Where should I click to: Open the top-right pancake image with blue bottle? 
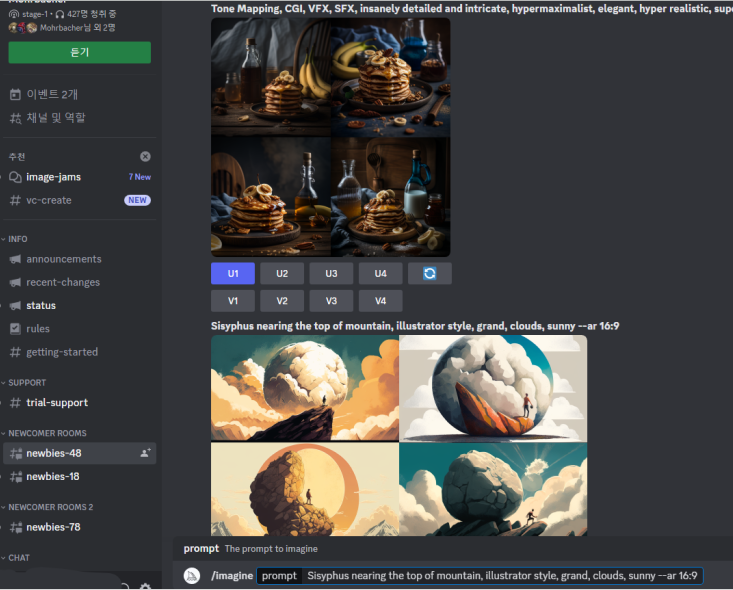(x=391, y=77)
